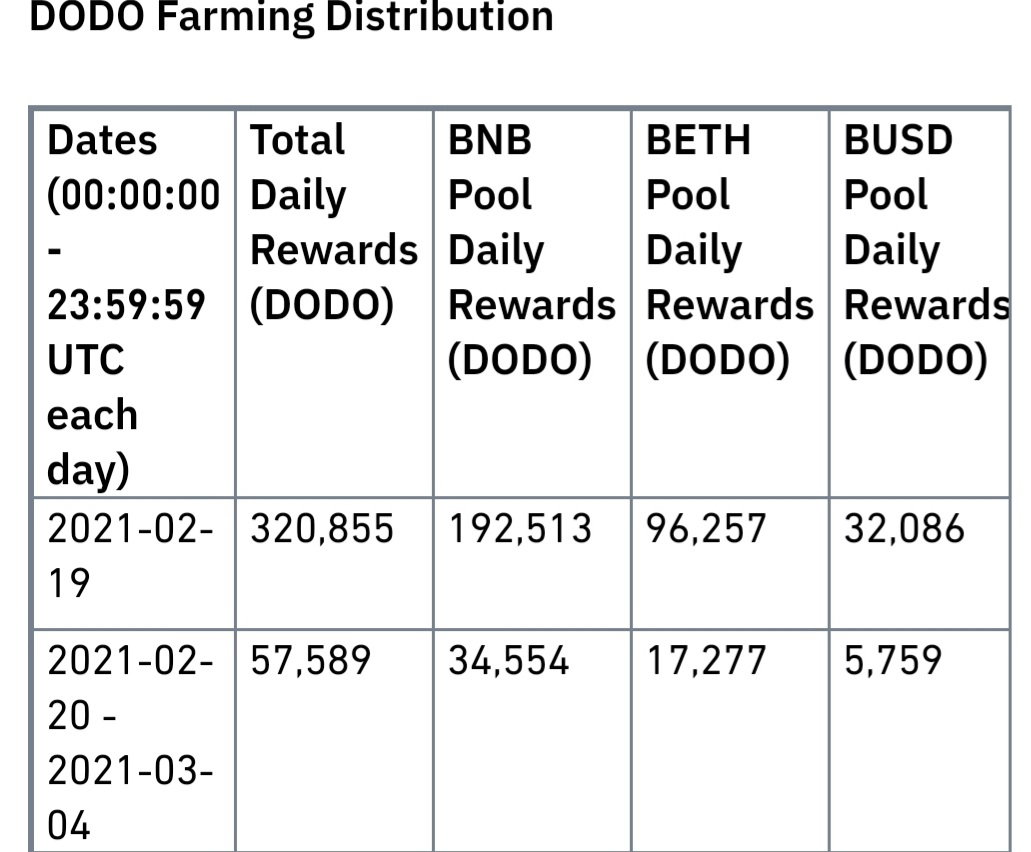Viewport: 1031px width, 852px height.
Task: Click the BUSD Pool Daily Rewards header
Action: (920, 304)
